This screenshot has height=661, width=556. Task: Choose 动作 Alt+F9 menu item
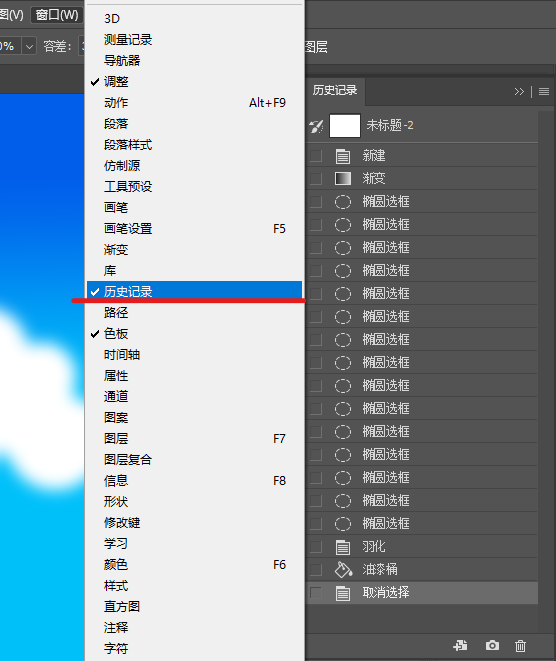194,102
